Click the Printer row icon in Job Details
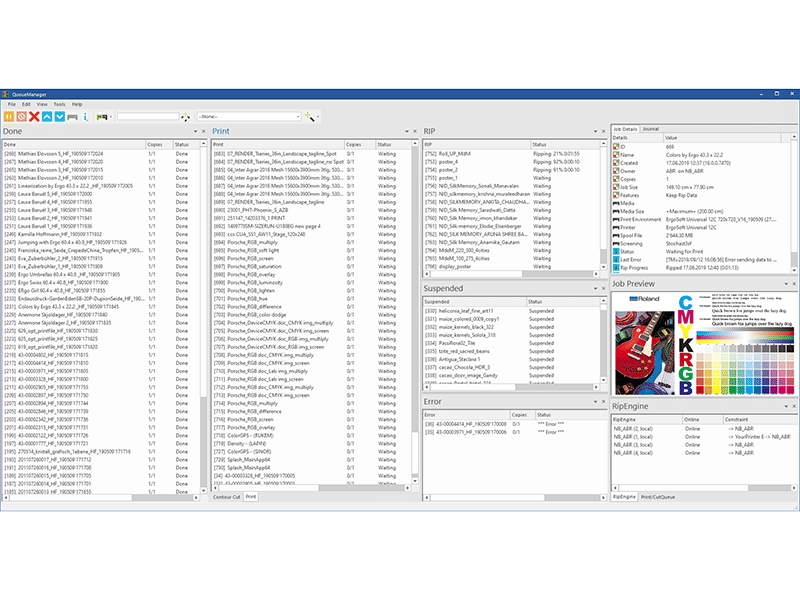Image resolution: width=800 pixels, height=600 pixels. coord(616,228)
